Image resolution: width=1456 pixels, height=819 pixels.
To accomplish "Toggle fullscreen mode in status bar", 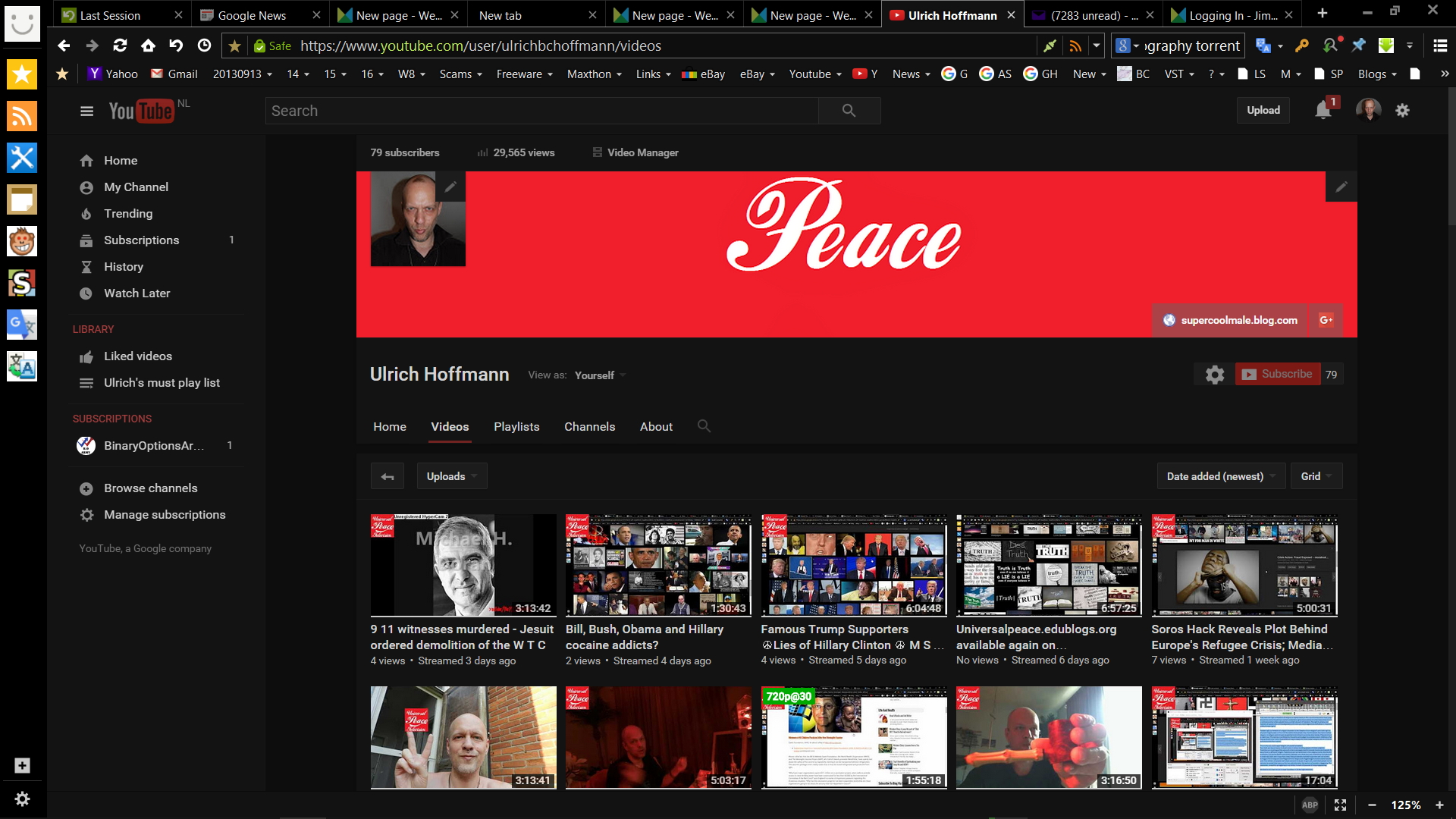I will [1340, 805].
